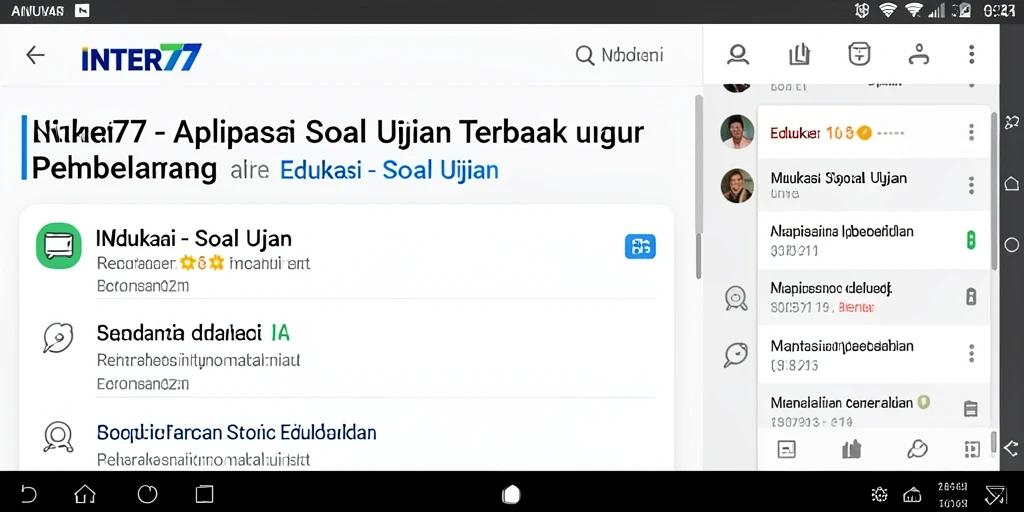
Task: Tap the blue grid badge on INdukaai row
Action: 641,246
